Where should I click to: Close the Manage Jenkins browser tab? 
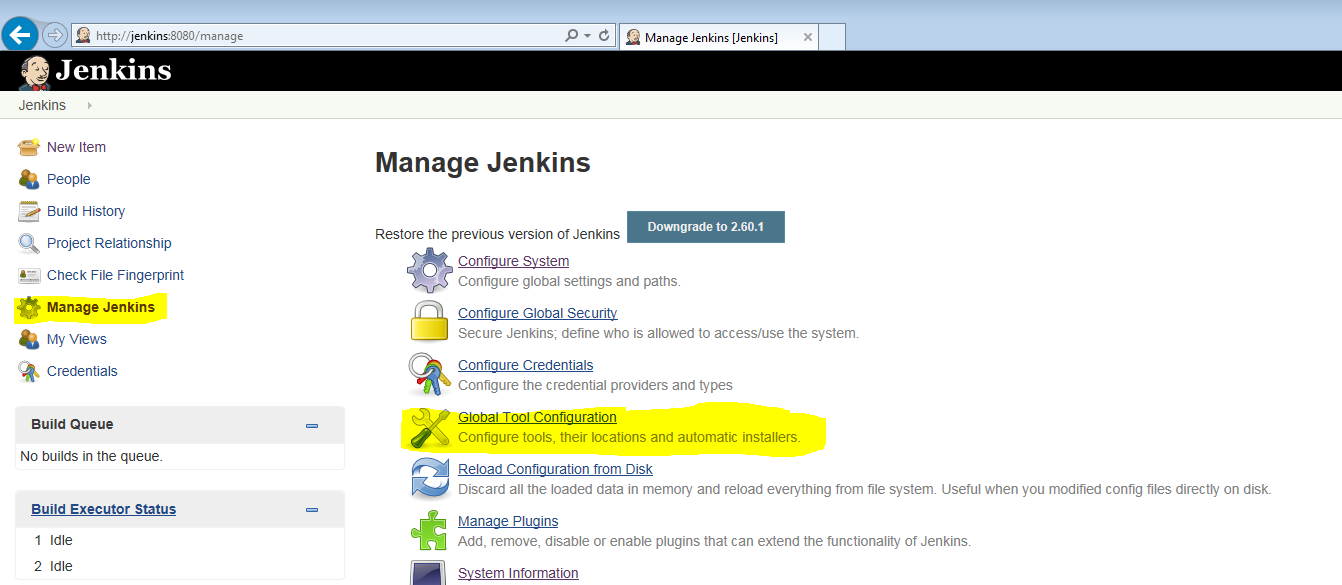click(806, 37)
